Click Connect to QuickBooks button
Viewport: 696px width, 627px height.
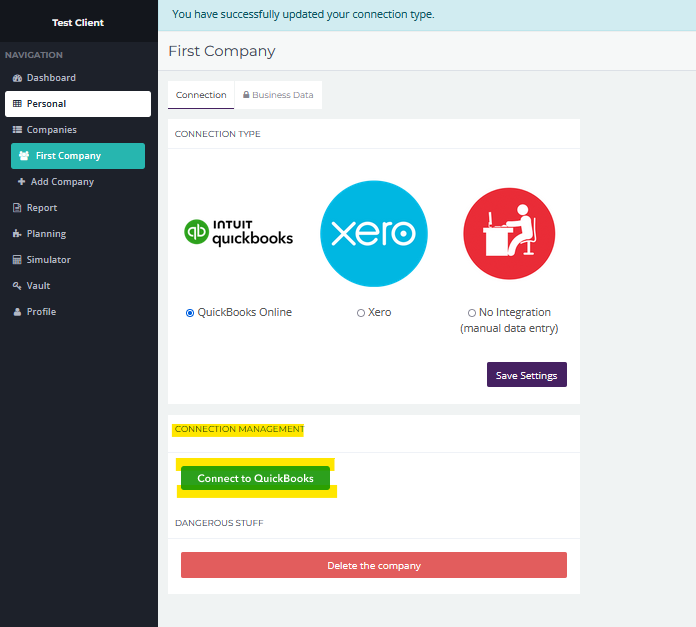click(255, 478)
